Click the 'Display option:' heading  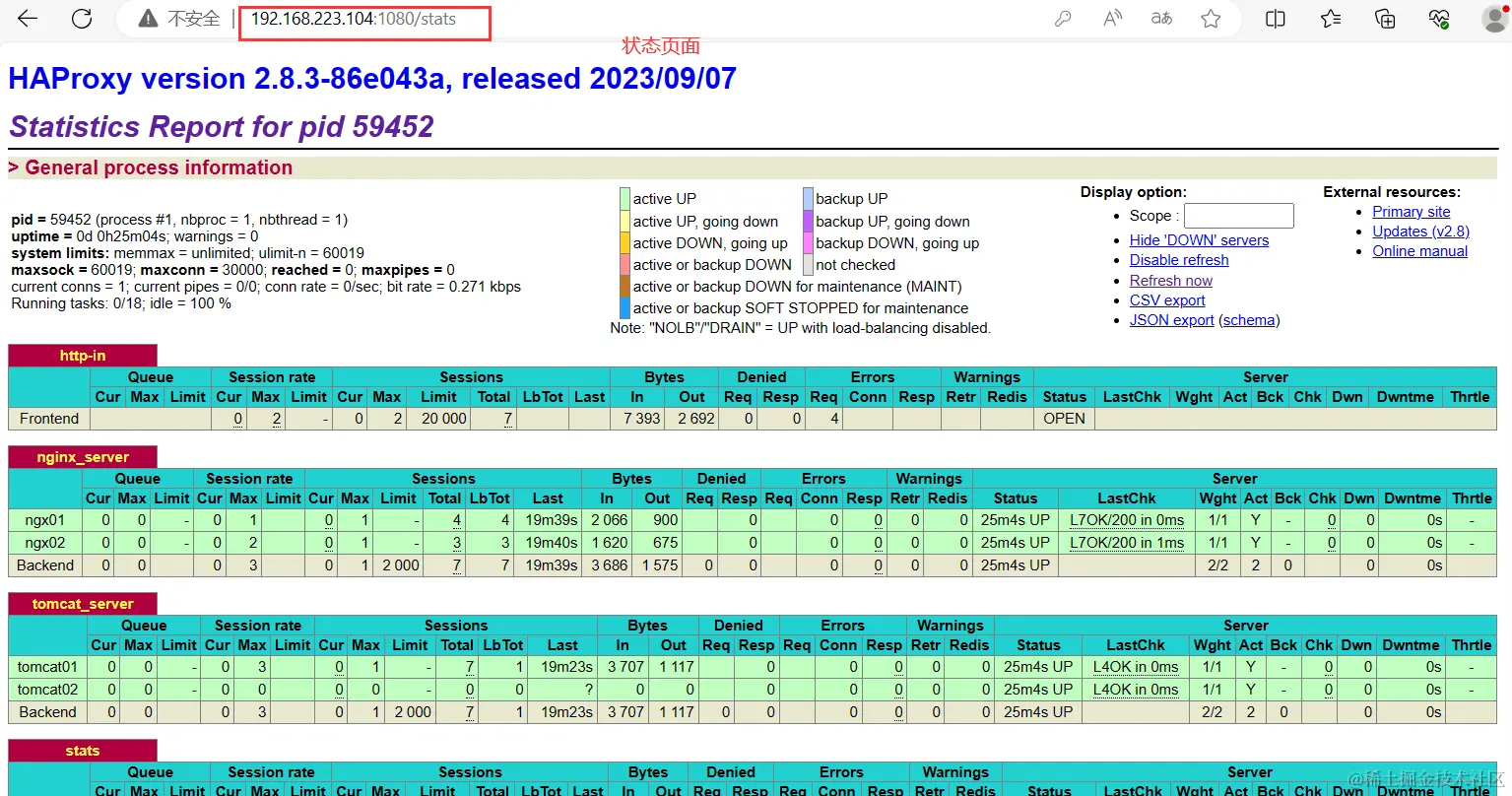[1134, 192]
